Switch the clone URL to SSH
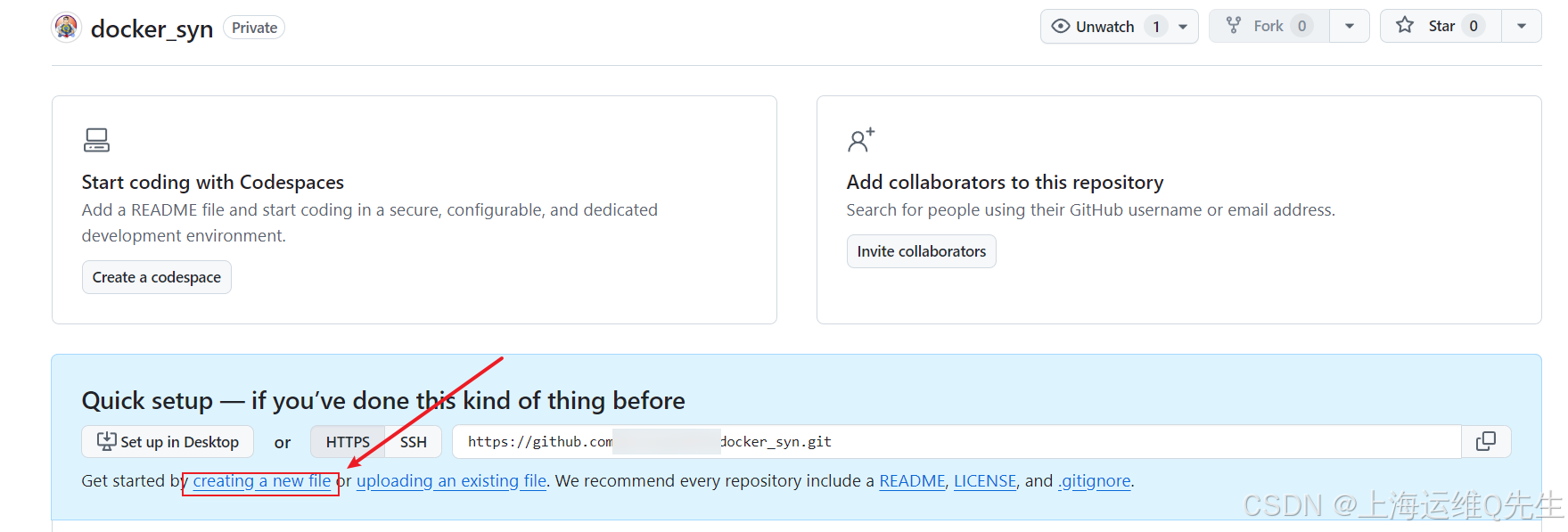 click(x=414, y=442)
